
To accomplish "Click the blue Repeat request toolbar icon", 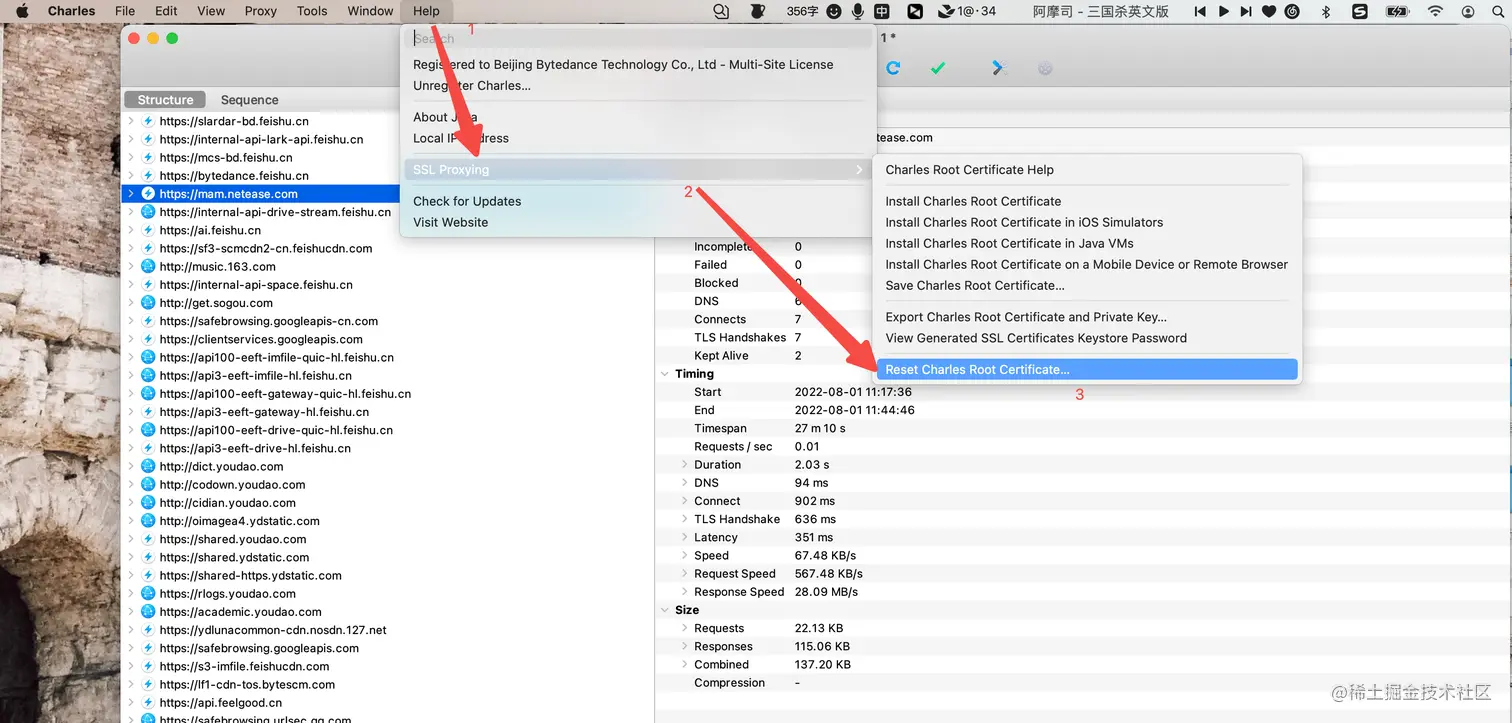I will click(x=893, y=68).
